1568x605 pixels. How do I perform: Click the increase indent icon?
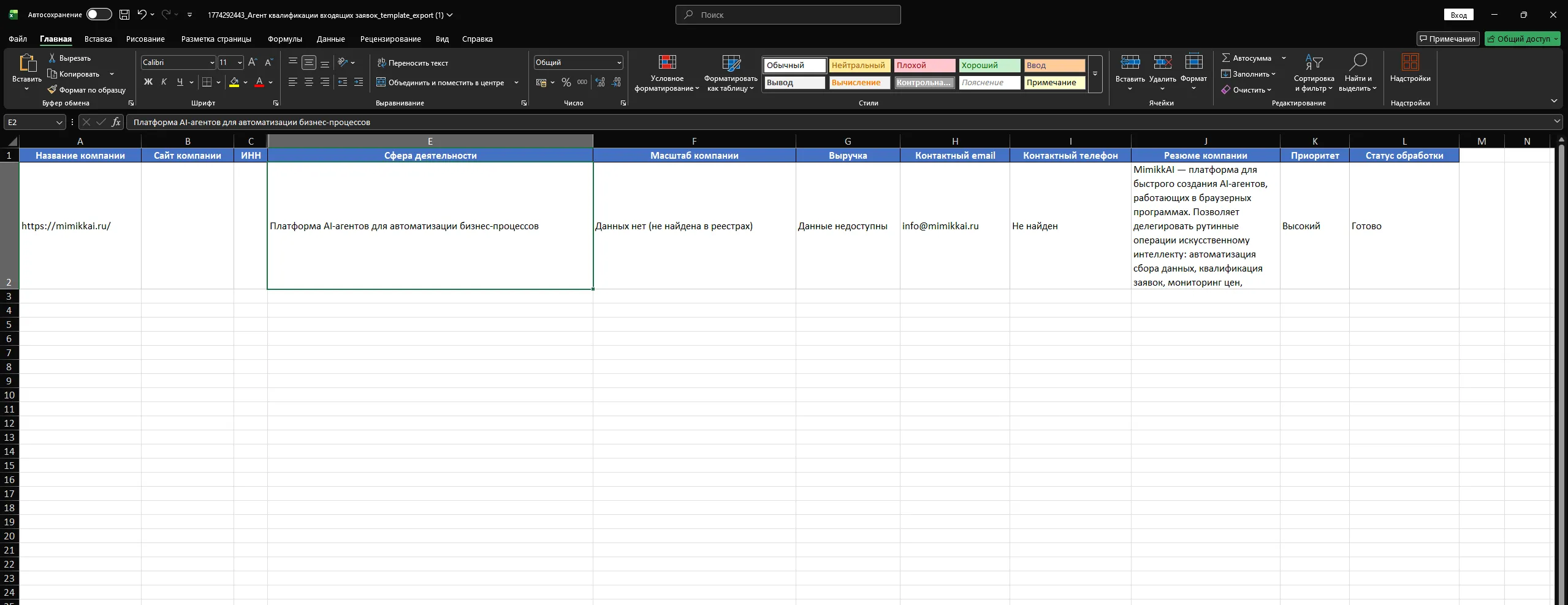point(359,82)
